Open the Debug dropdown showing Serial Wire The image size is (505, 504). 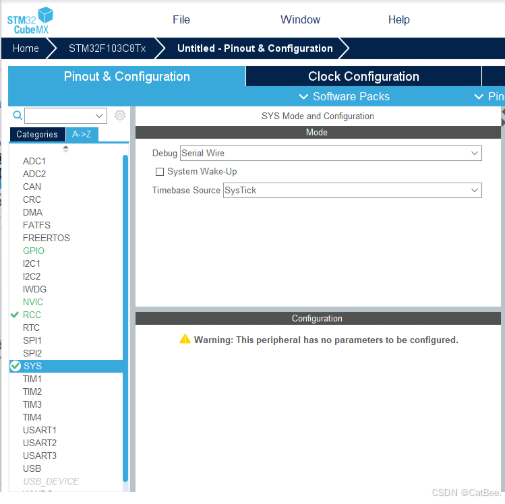pyautogui.click(x=331, y=153)
